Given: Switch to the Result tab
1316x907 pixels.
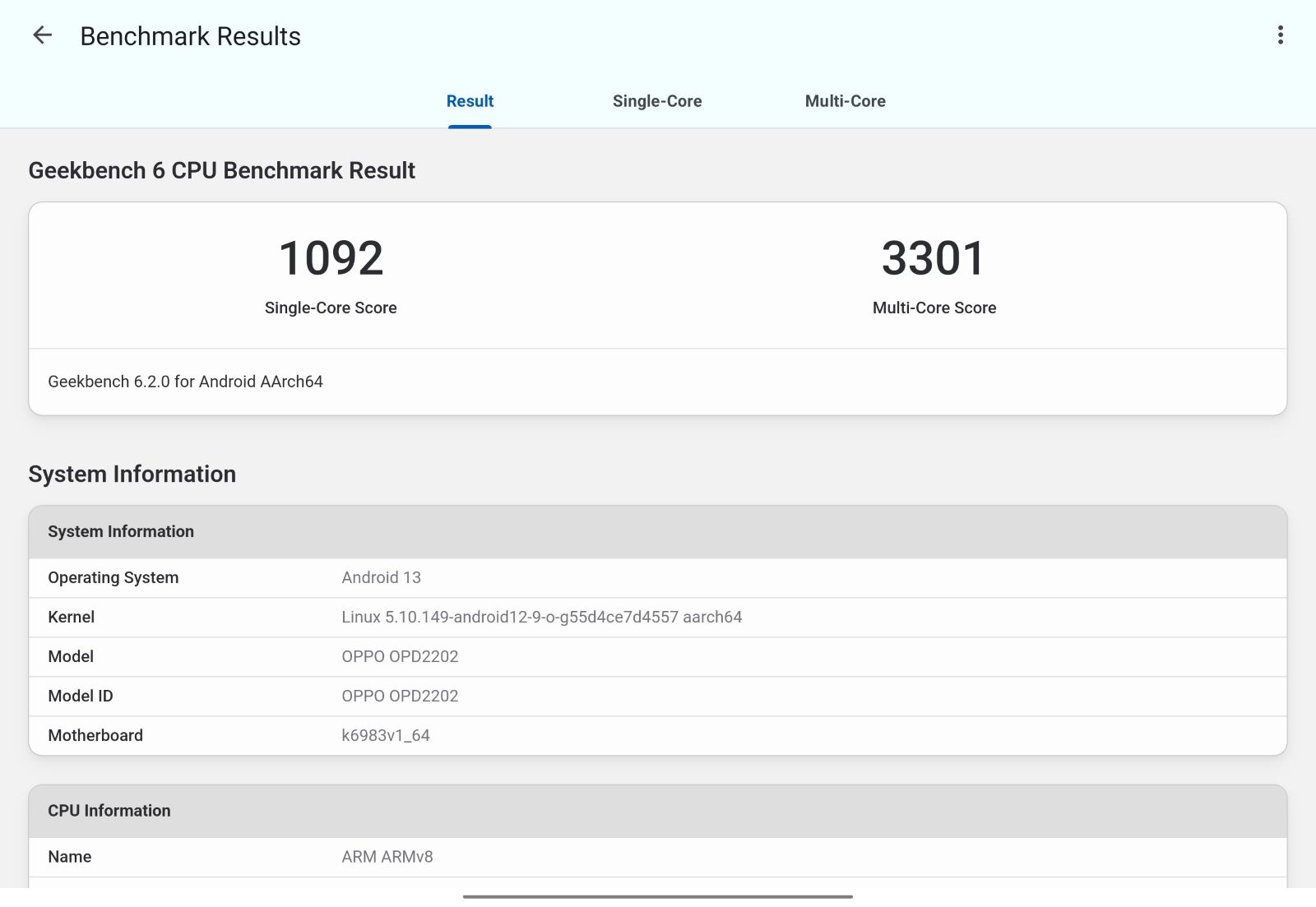Looking at the screenshot, I should click(x=470, y=101).
